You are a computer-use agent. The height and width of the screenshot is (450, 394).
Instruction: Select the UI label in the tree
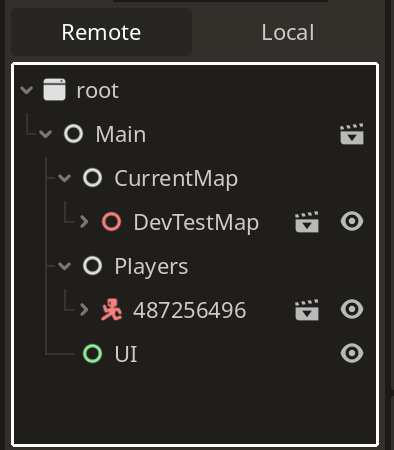(x=126, y=354)
